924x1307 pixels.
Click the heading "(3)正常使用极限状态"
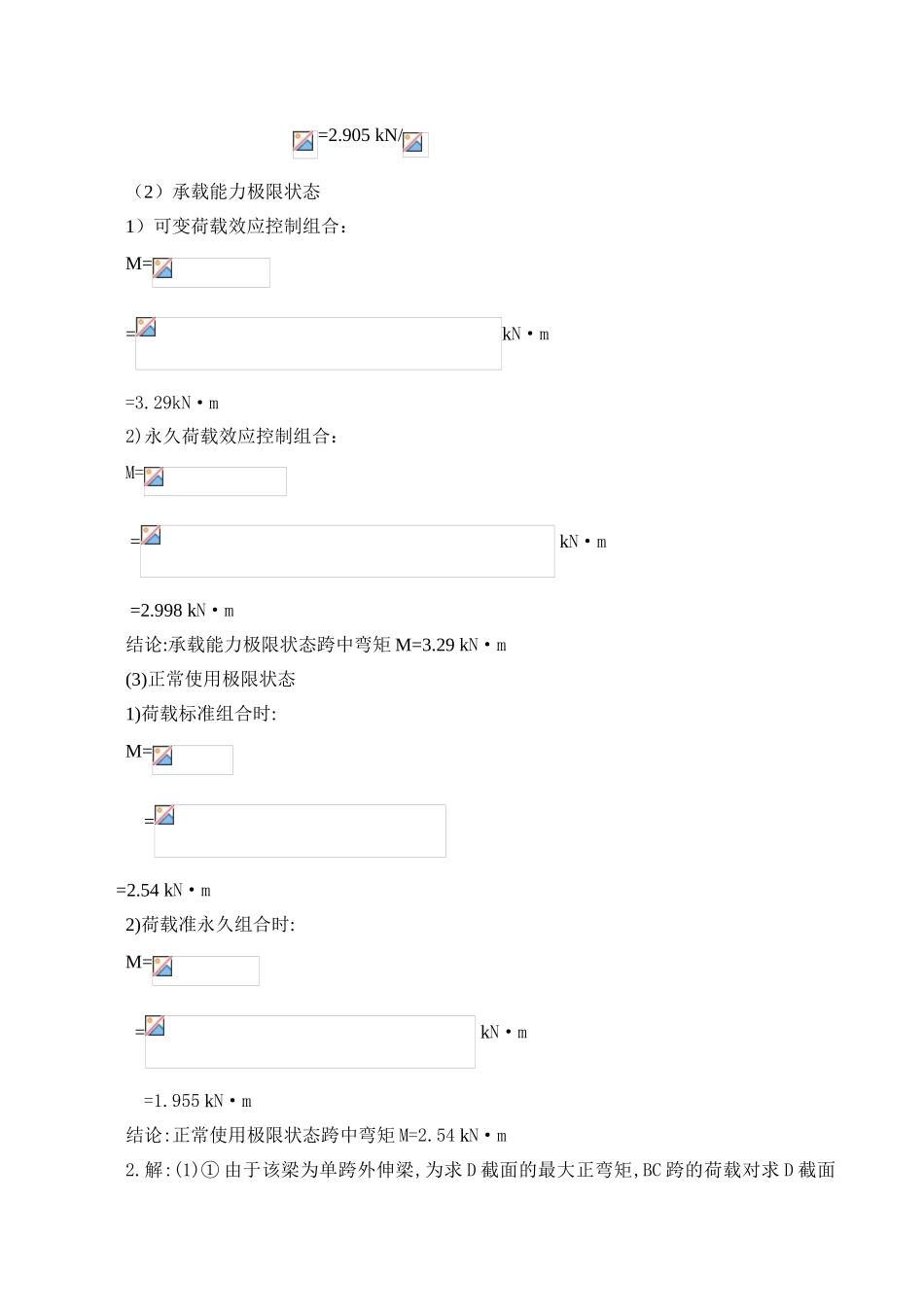coord(210,679)
